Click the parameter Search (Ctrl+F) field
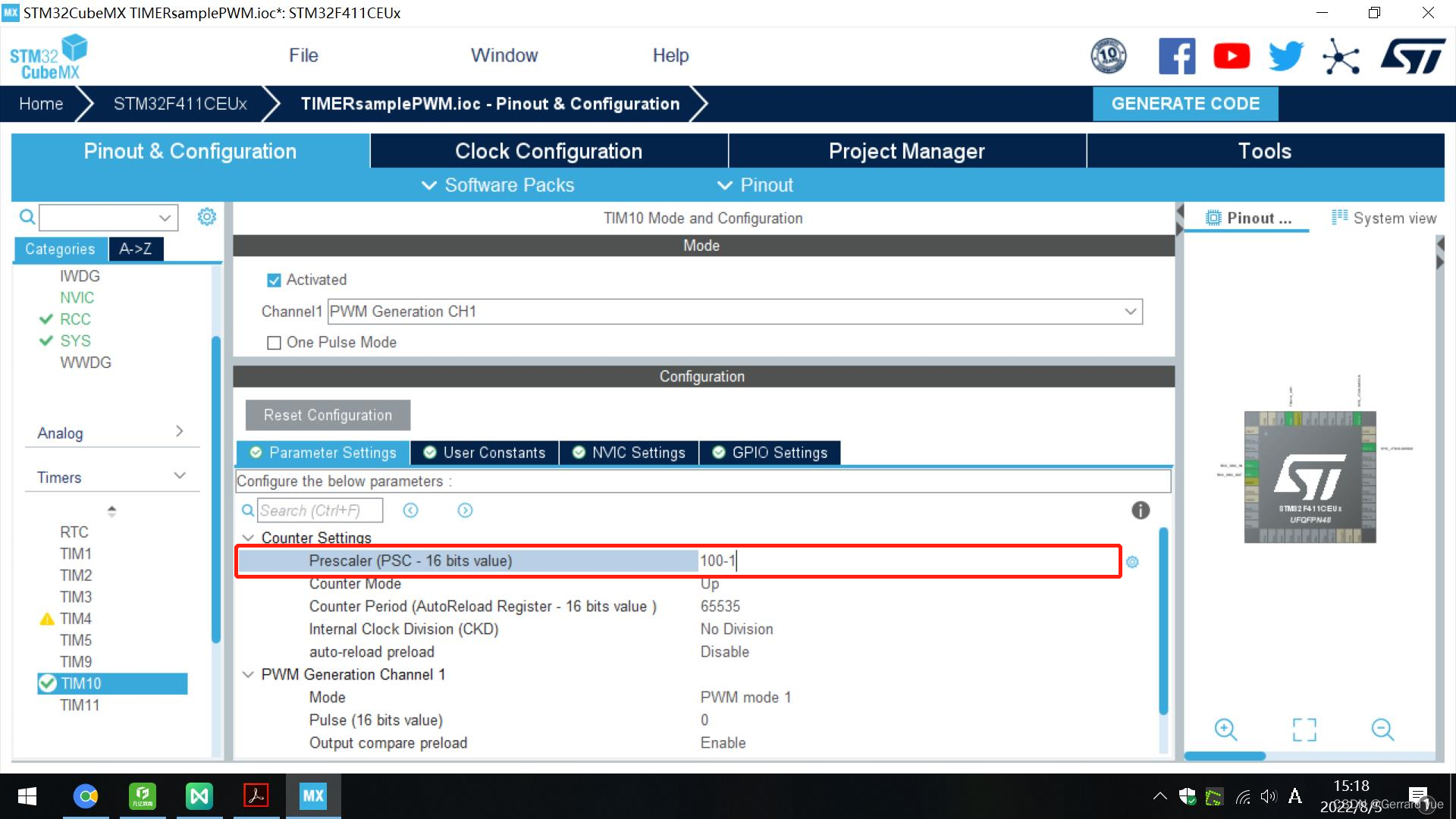 [320, 510]
